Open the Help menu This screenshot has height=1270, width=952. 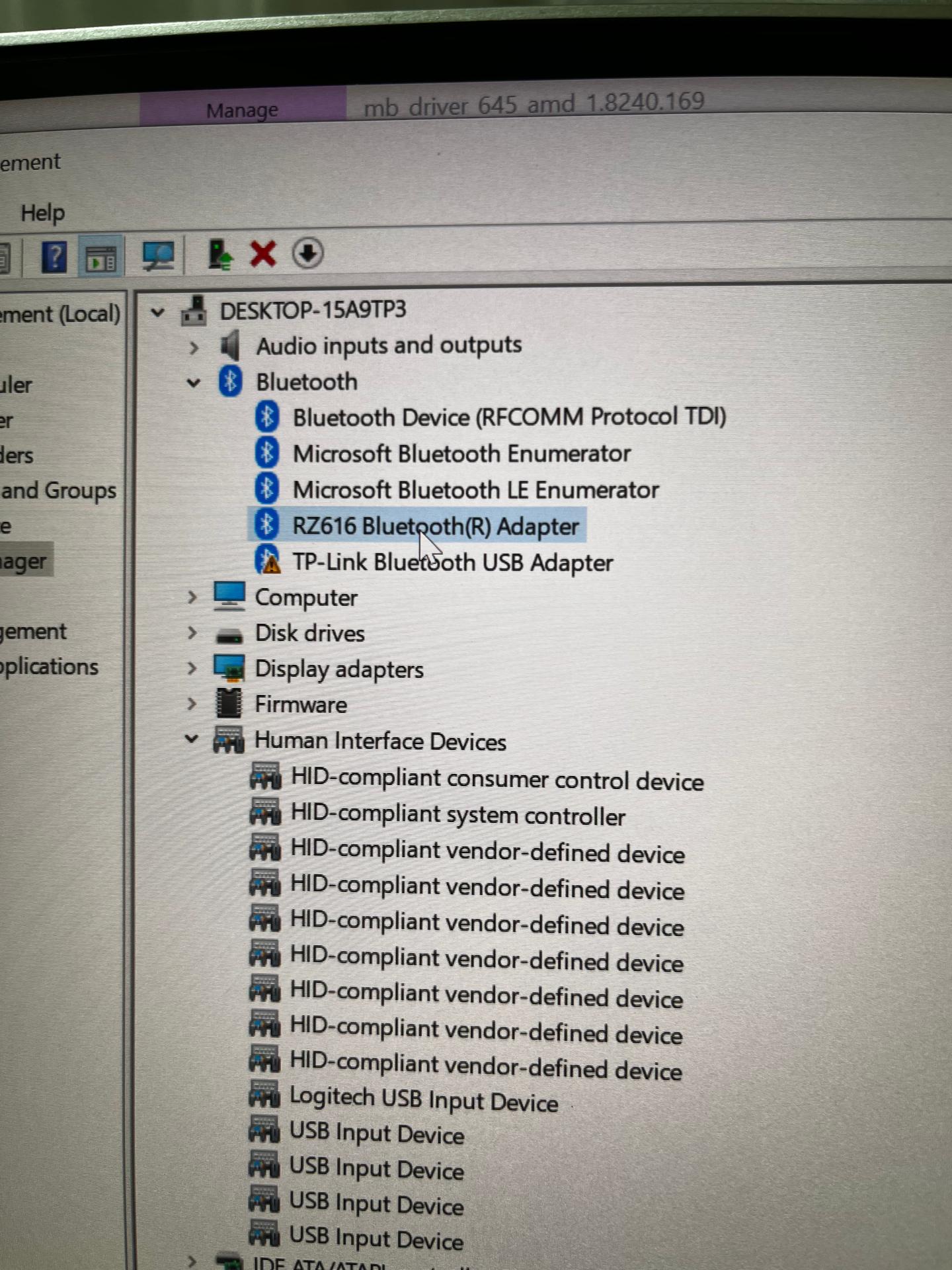point(43,213)
